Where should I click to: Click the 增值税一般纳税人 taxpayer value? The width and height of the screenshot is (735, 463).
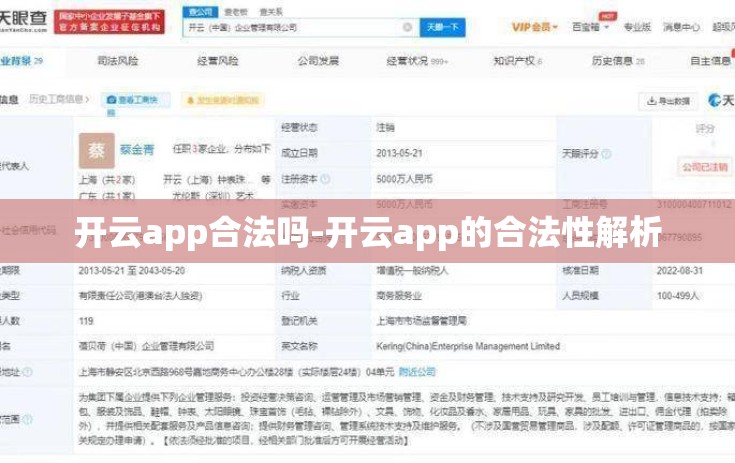(x=412, y=270)
